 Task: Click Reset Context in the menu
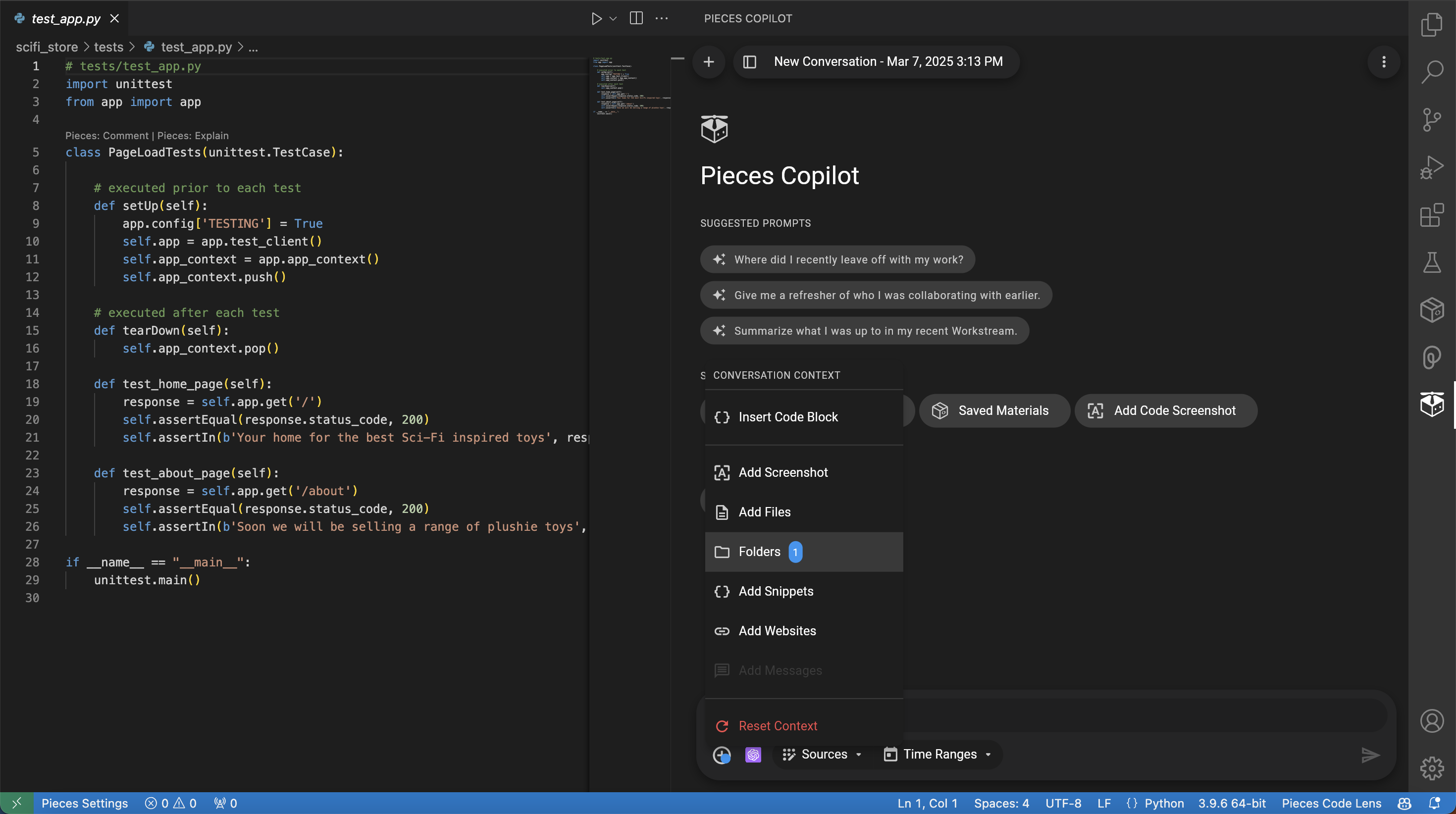tap(804, 726)
